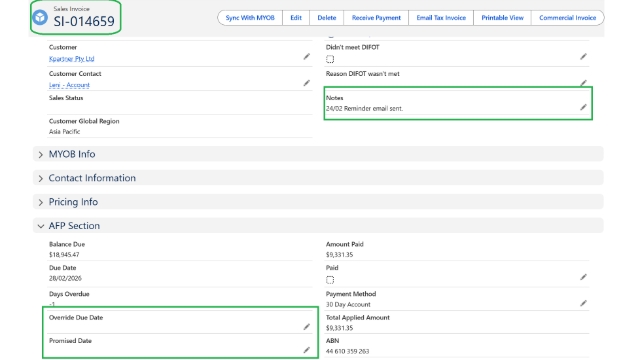
Task: Tick the Didn't meet DIFOT checkbox
Action: (x=330, y=59)
